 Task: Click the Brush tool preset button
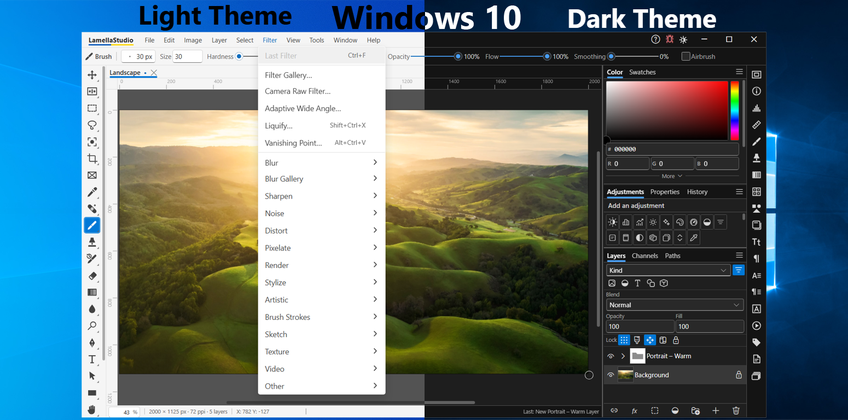click(99, 56)
